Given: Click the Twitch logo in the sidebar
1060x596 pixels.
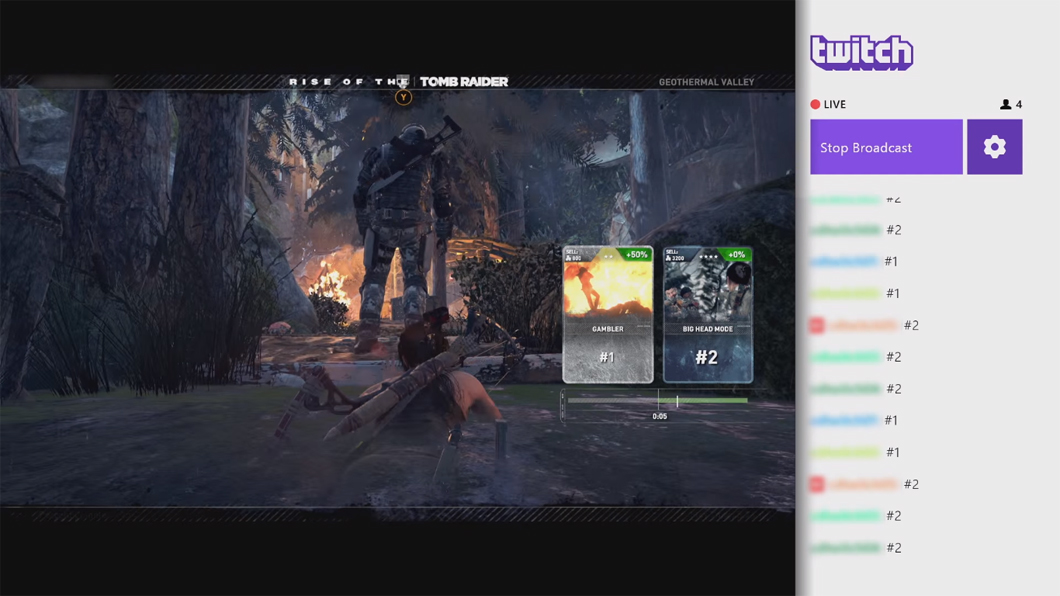Looking at the screenshot, I should [x=861, y=52].
